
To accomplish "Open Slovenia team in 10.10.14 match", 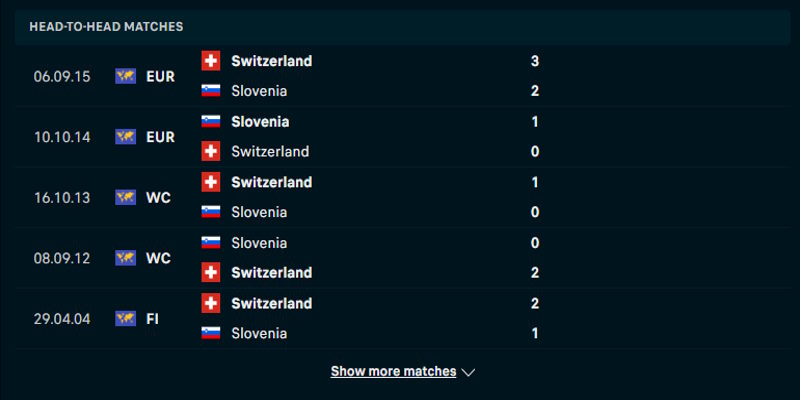I will 260,121.
